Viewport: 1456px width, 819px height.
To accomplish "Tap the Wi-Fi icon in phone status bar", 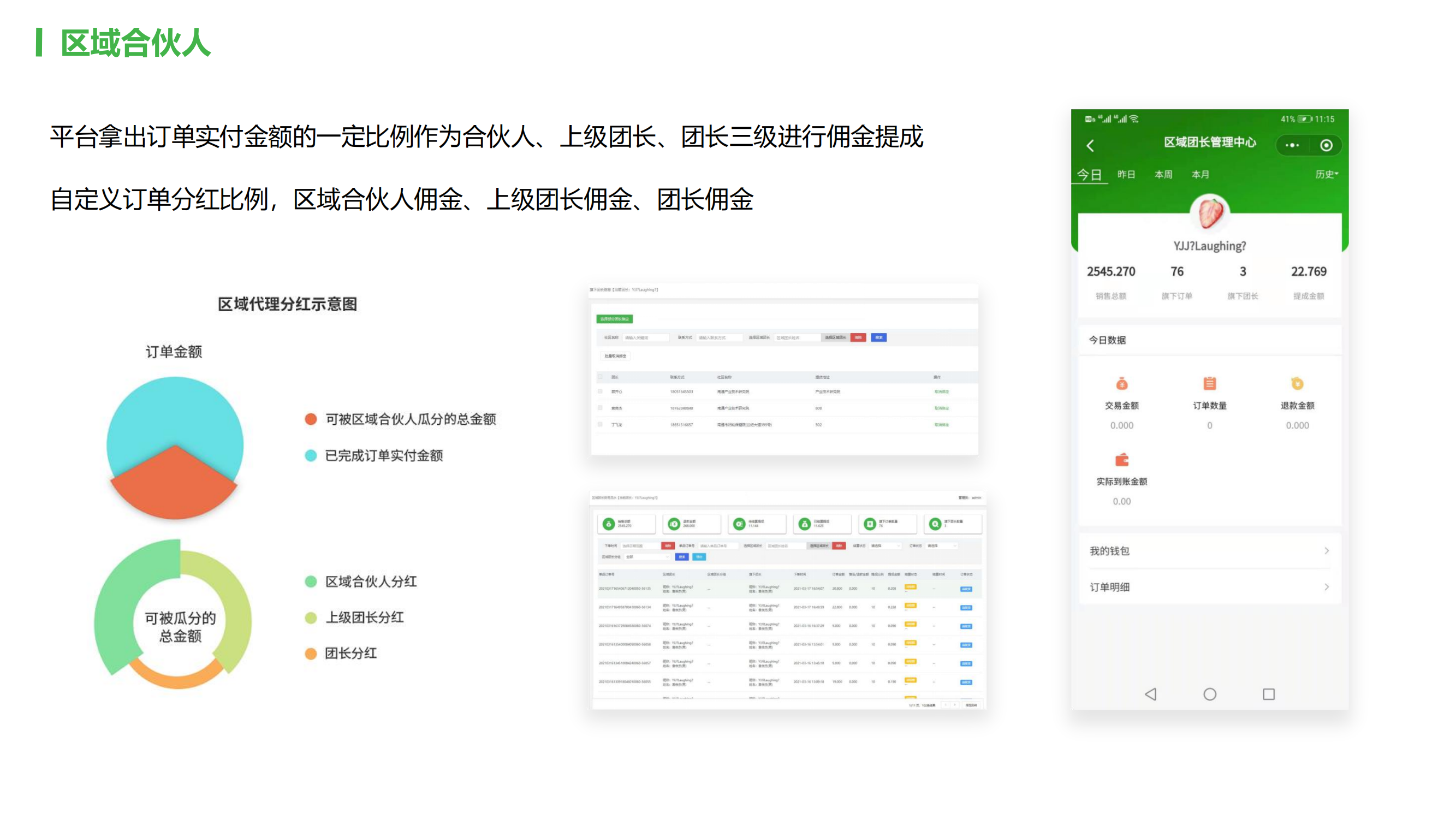I will (x=1134, y=118).
